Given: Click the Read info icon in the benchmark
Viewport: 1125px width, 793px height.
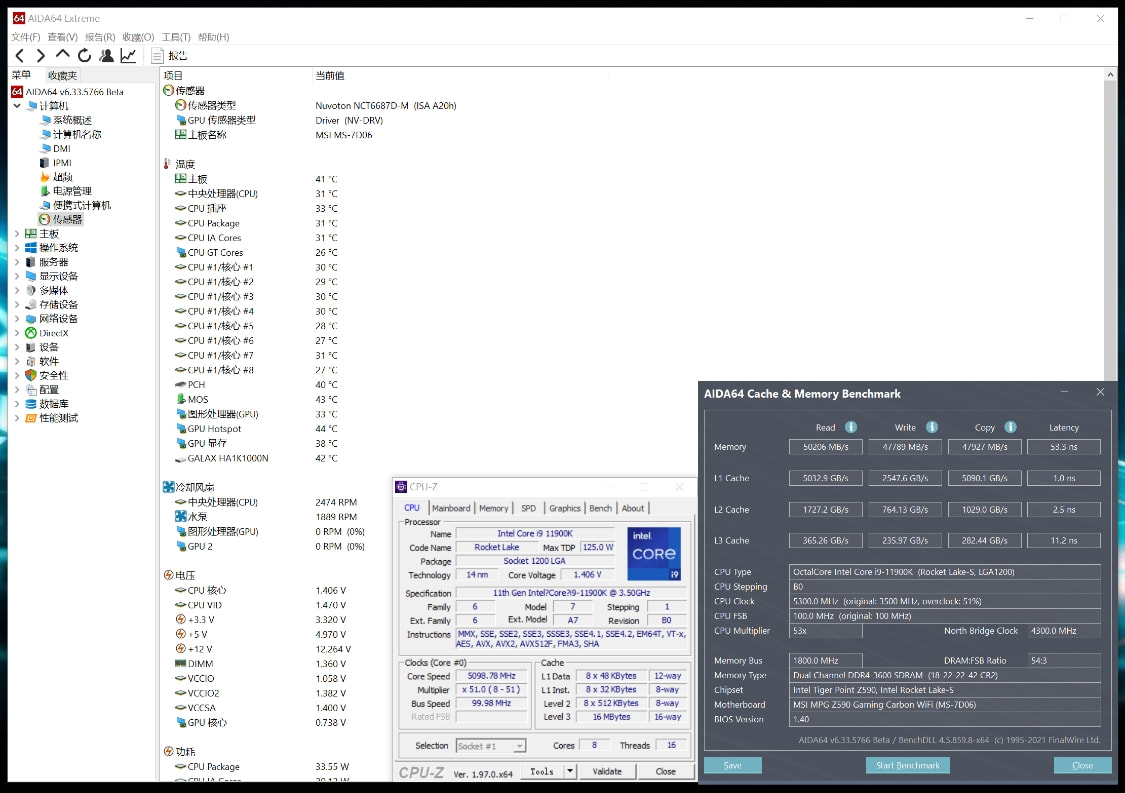Looking at the screenshot, I should [852, 427].
